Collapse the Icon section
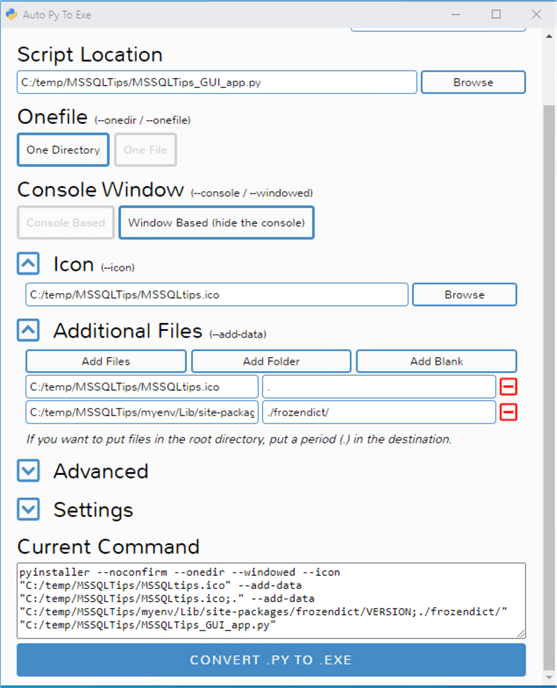557x688 pixels. (28, 264)
